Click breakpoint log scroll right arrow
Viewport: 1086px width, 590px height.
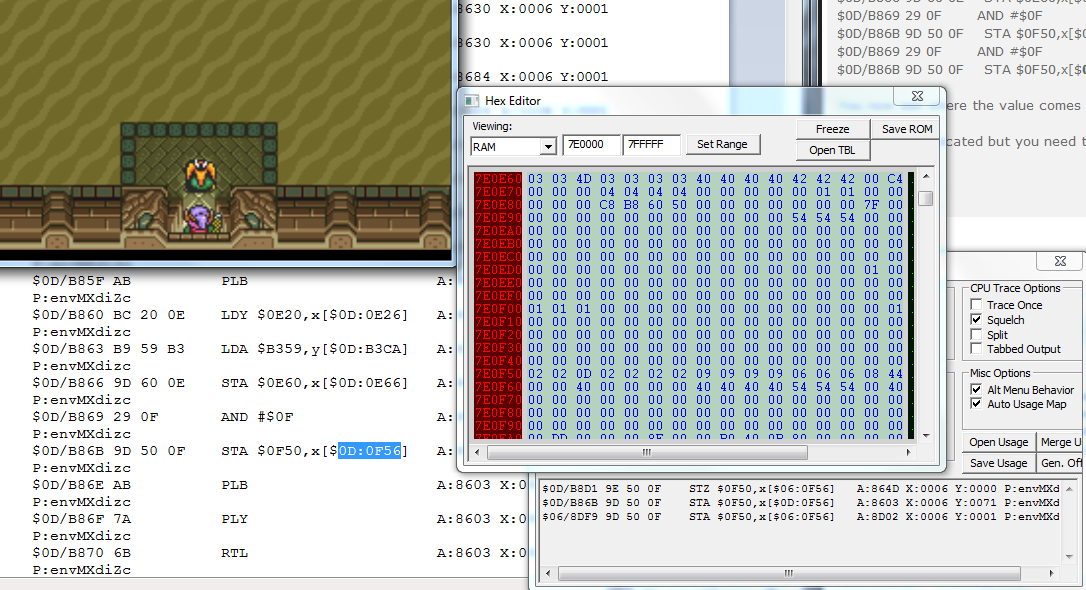[1051, 573]
